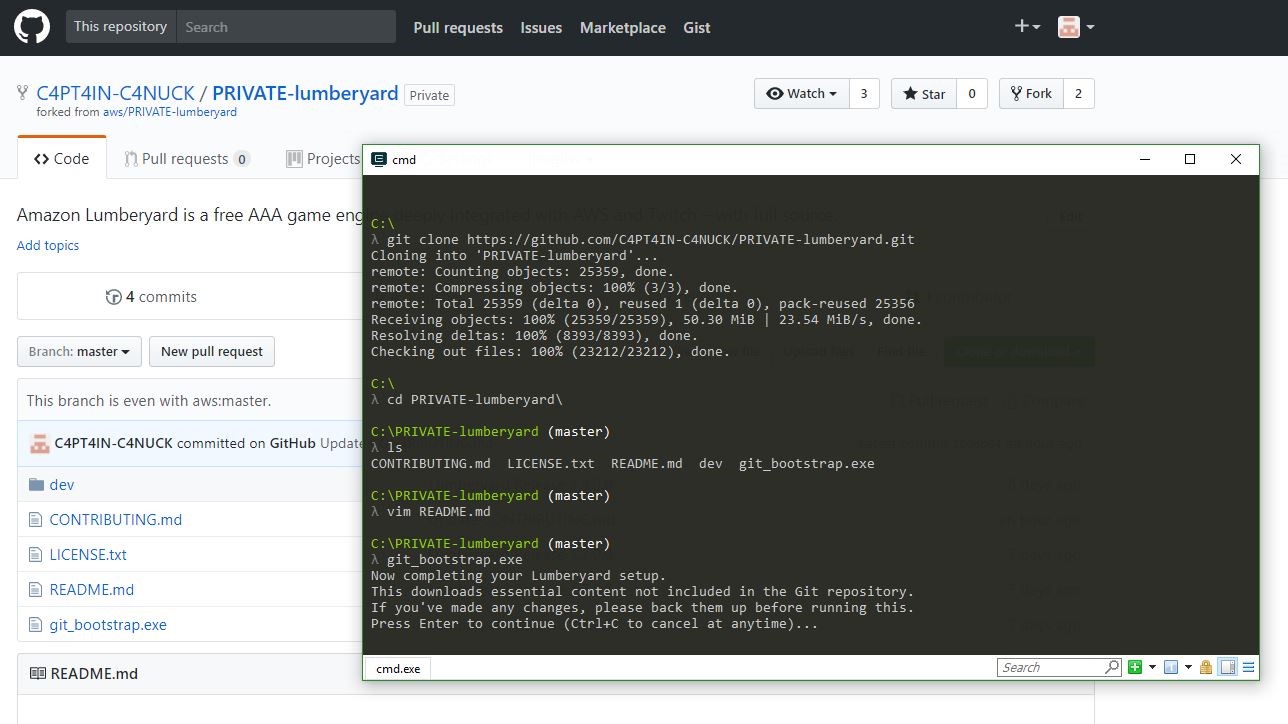Click the watchers count 3

coord(864,93)
